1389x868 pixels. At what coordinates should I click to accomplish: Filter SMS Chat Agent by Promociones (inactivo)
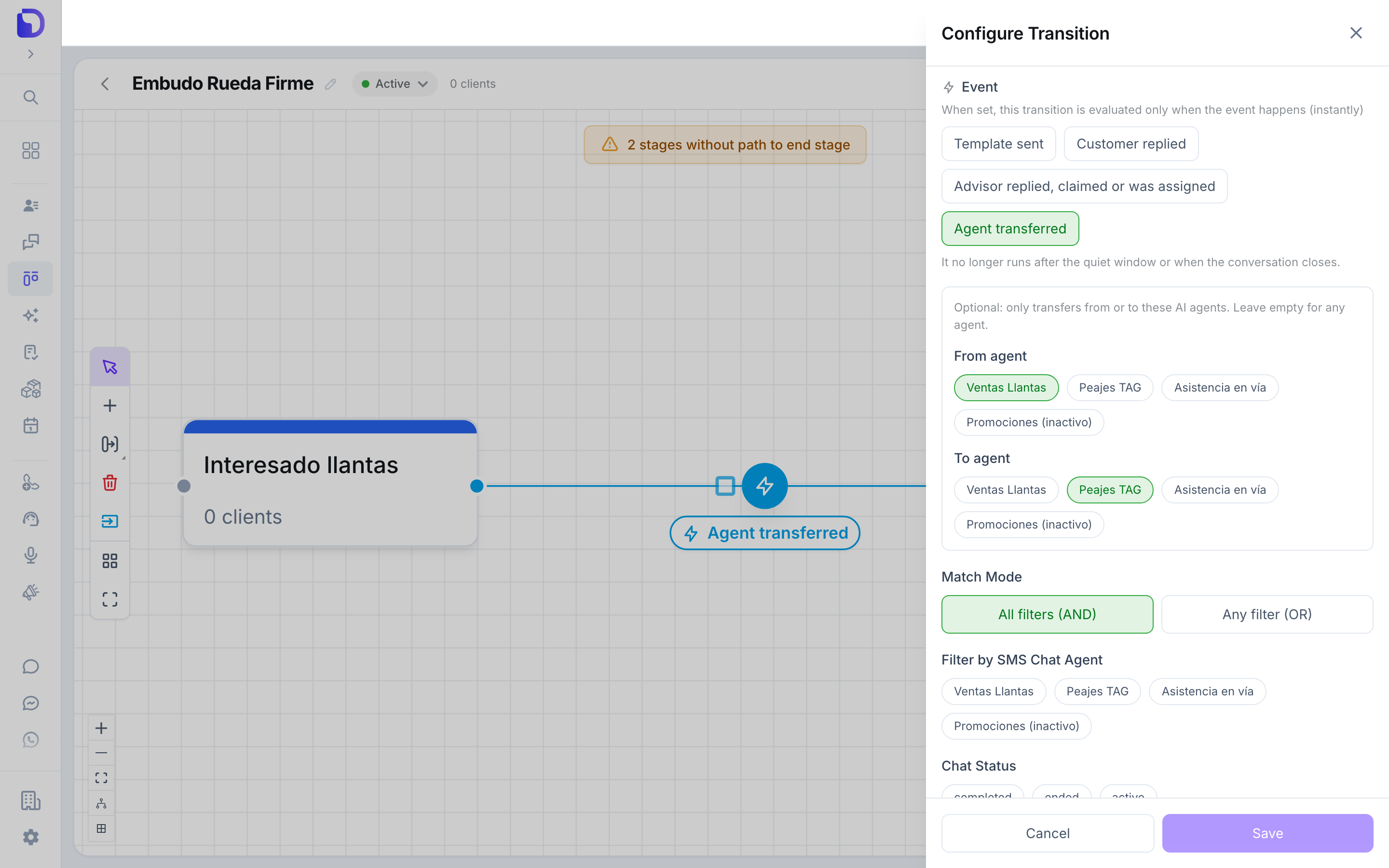1016,726
